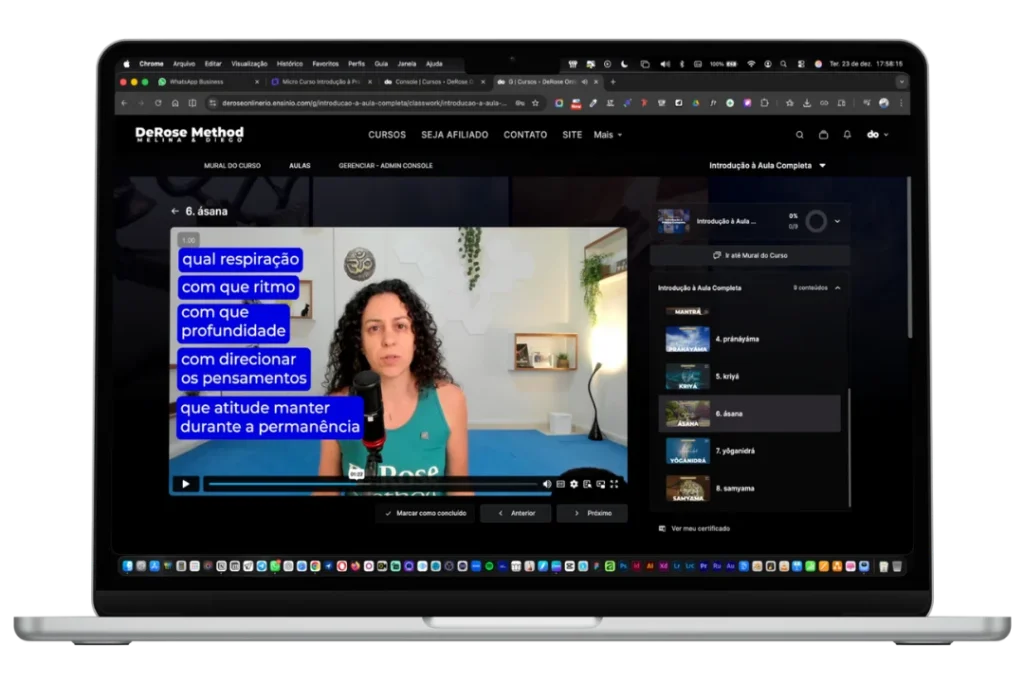Viewport: 1024px width, 683px height.
Task: Switch to Console | Cursos browser tab
Action: tap(432, 82)
